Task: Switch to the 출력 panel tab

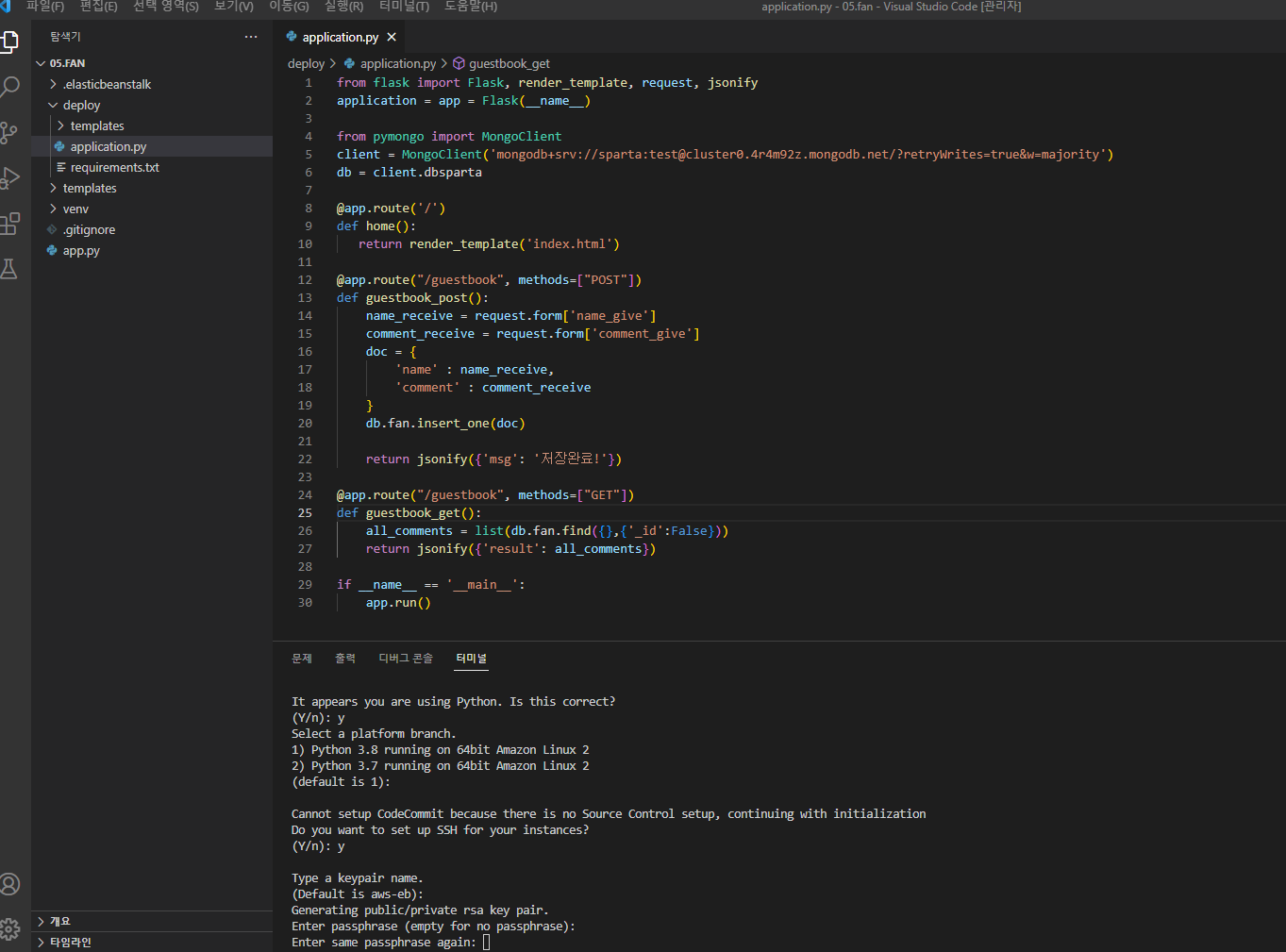Action: 345,659
